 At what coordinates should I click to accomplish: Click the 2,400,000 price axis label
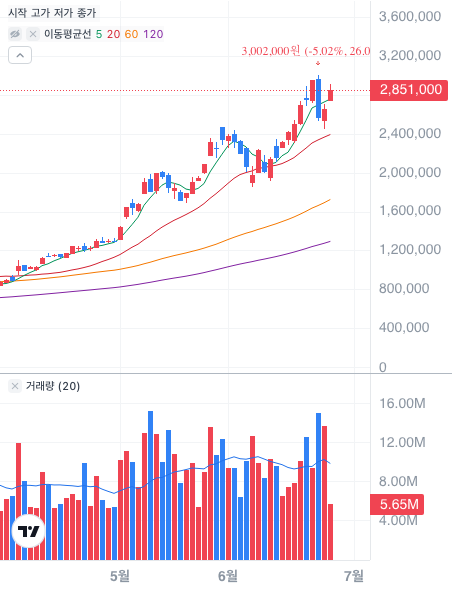410,134
